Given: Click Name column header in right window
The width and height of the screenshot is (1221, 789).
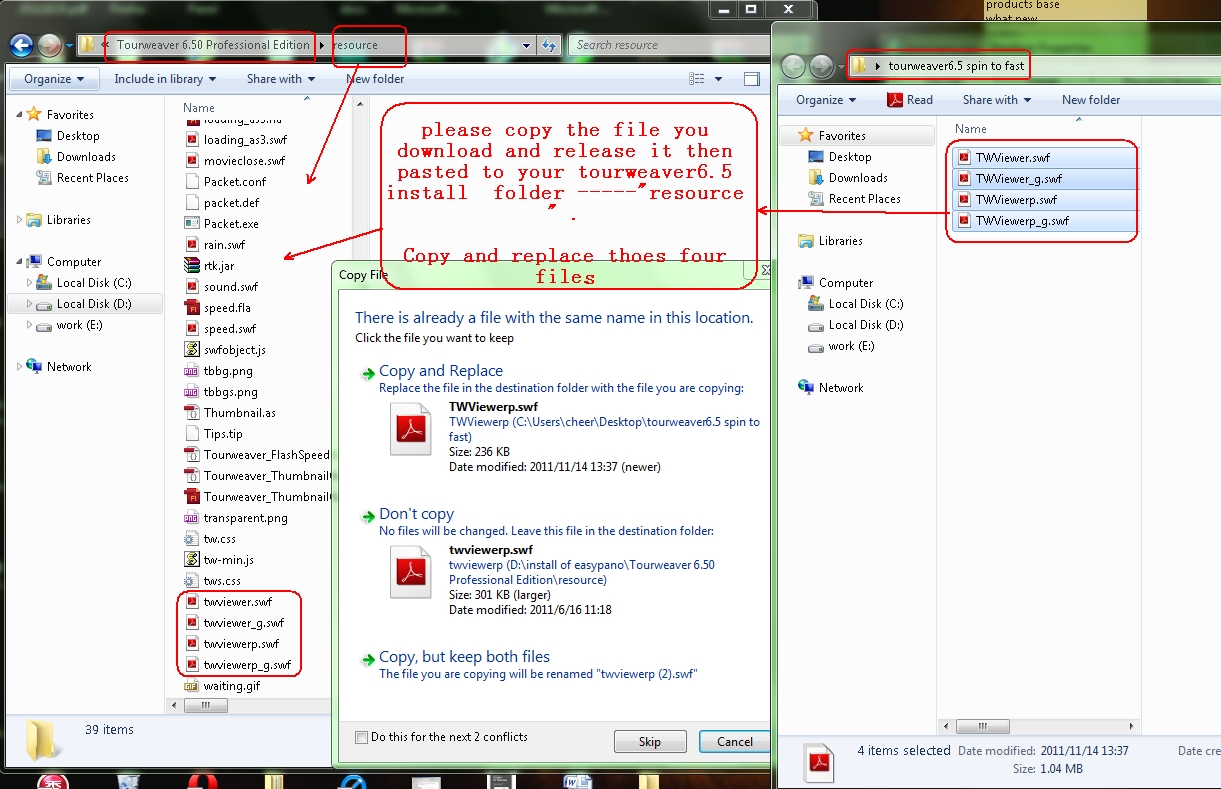Looking at the screenshot, I should coord(971,129).
